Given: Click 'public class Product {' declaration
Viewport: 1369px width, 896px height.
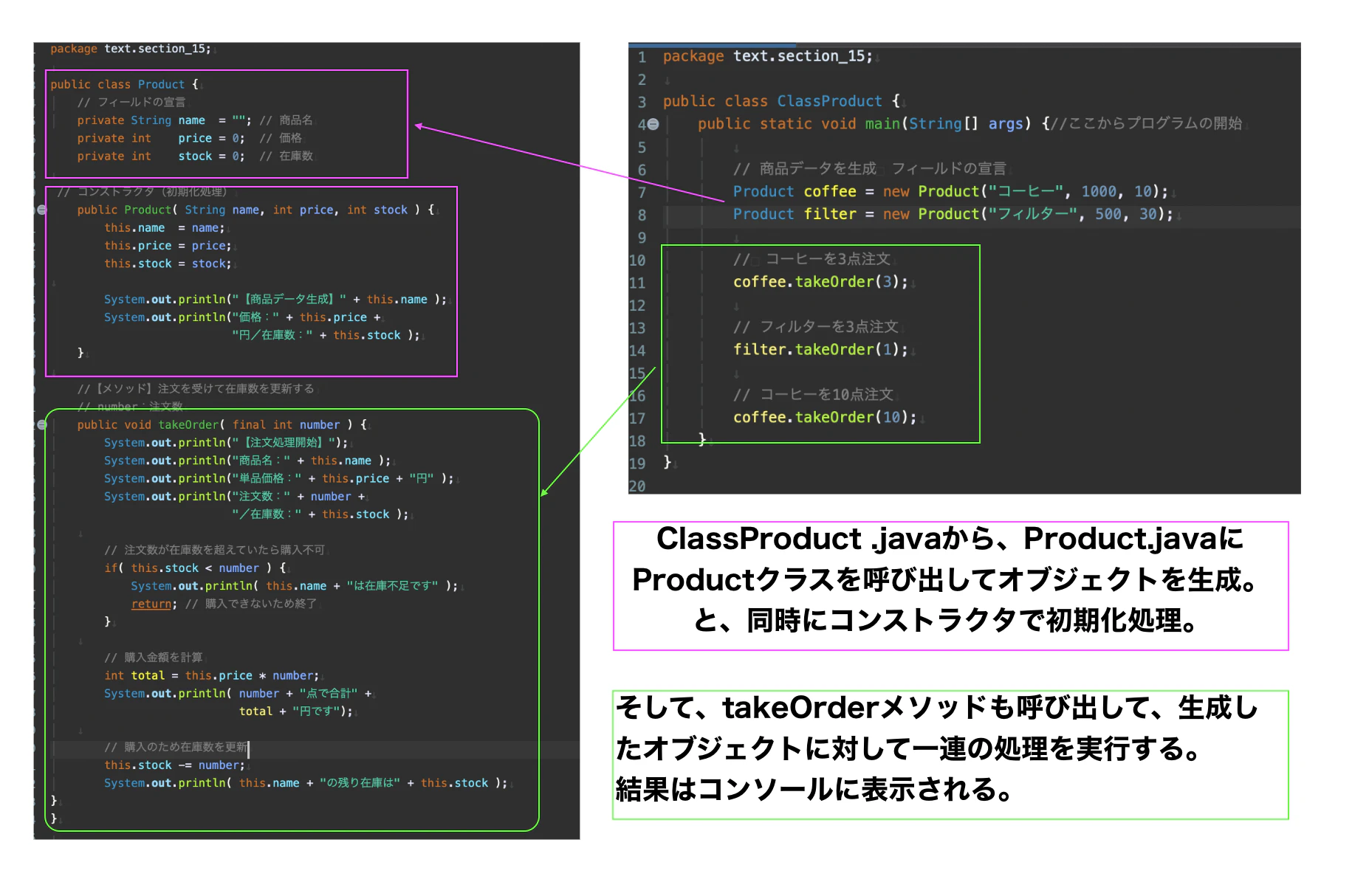Looking at the screenshot, I should click(124, 85).
